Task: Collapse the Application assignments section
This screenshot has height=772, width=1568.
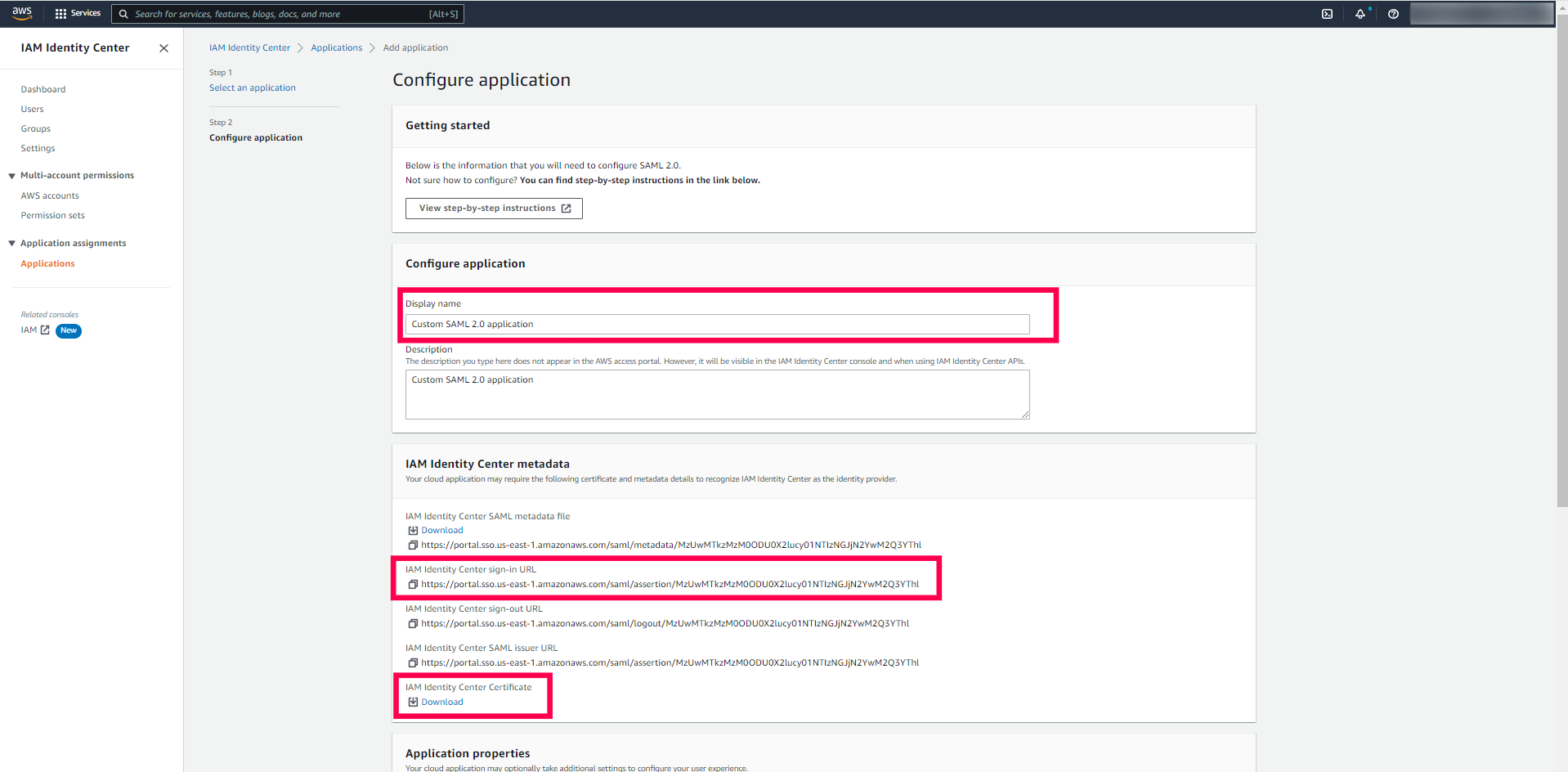Action: point(12,244)
